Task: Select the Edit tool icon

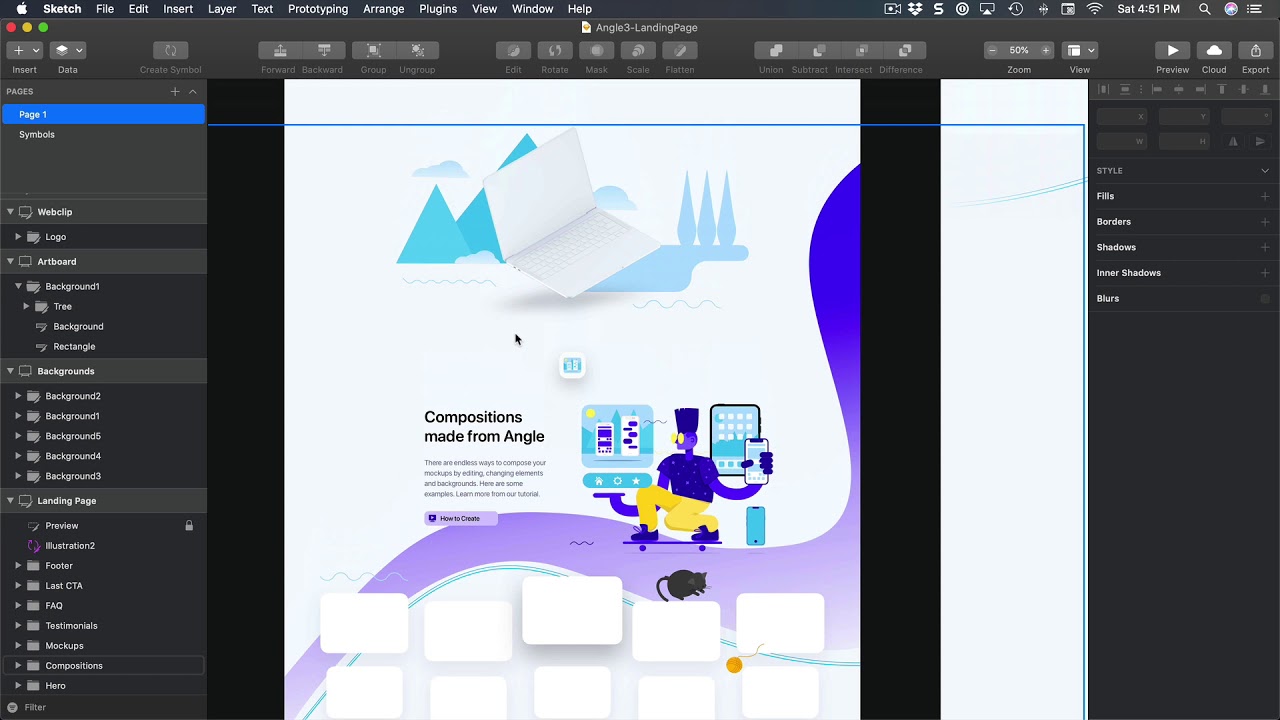Action: coord(513,50)
